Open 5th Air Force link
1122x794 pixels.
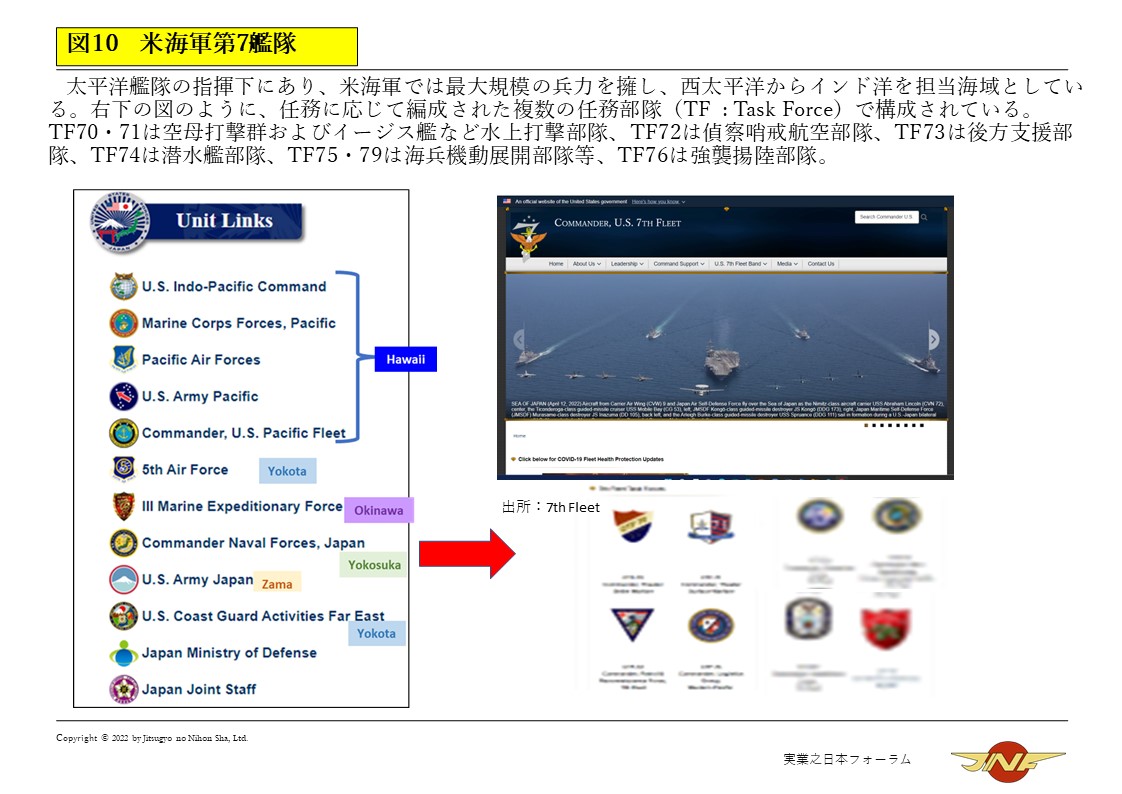(x=185, y=470)
